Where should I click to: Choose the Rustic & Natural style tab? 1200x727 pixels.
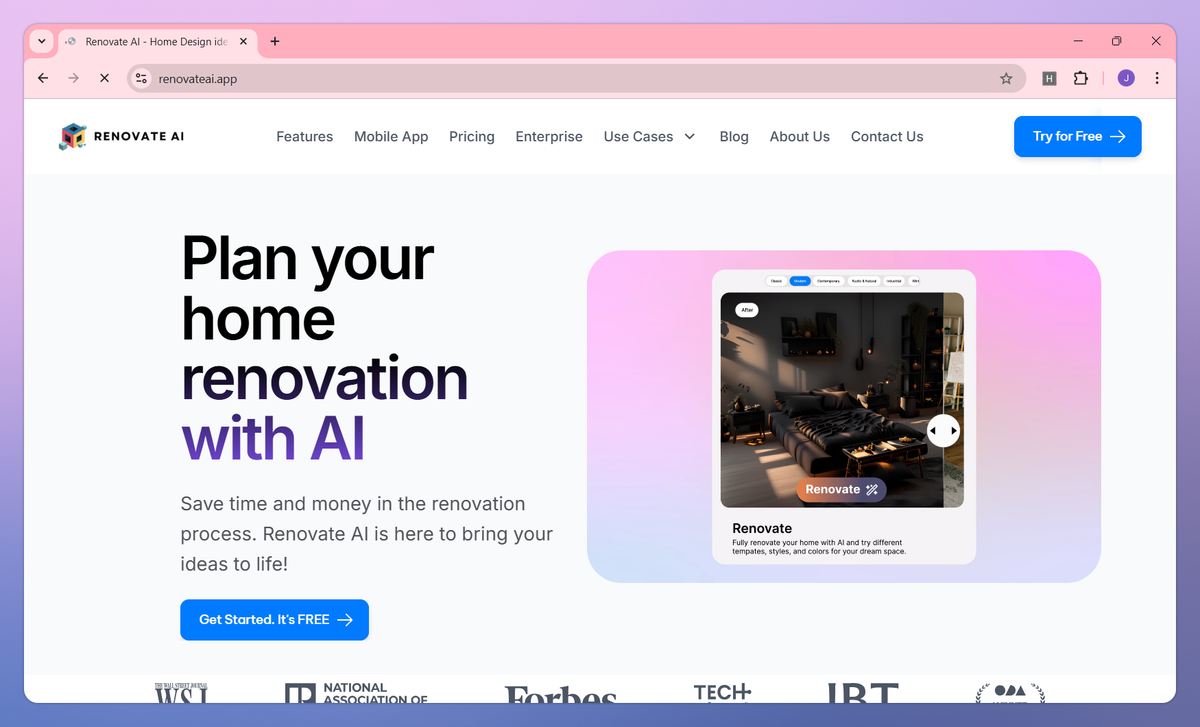[x=864, y=282]
